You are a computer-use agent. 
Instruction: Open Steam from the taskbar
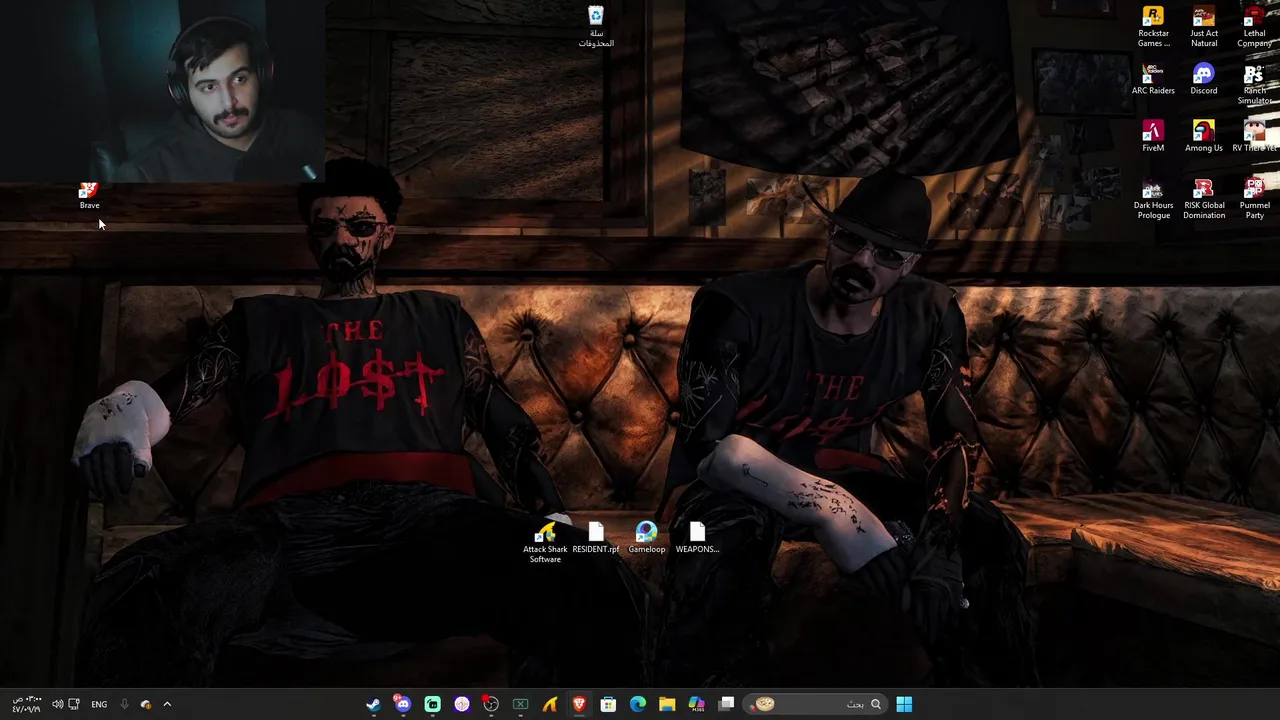click(373, 704)
